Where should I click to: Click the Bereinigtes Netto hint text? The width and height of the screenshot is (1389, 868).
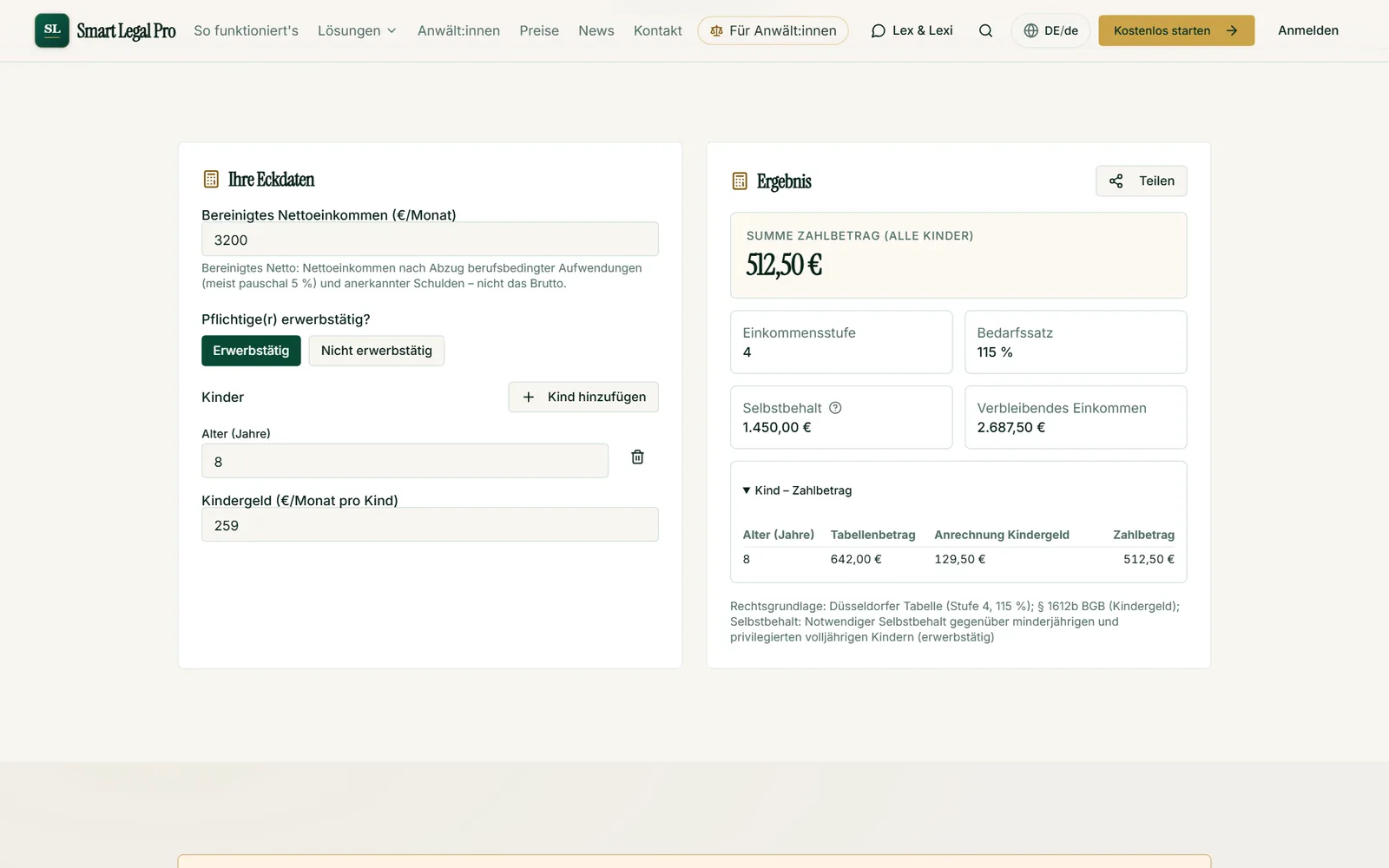tap(422, 276)
